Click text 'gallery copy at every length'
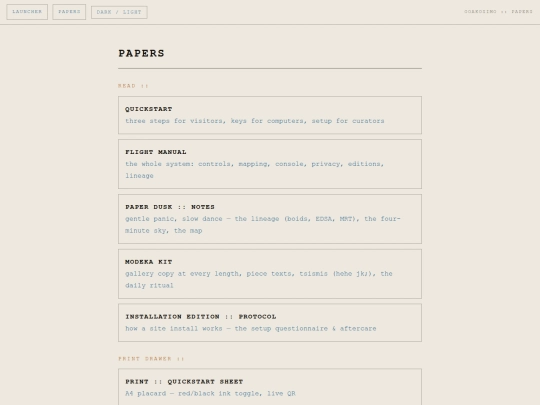Screen dimensions: 540x405 point(183,273)
